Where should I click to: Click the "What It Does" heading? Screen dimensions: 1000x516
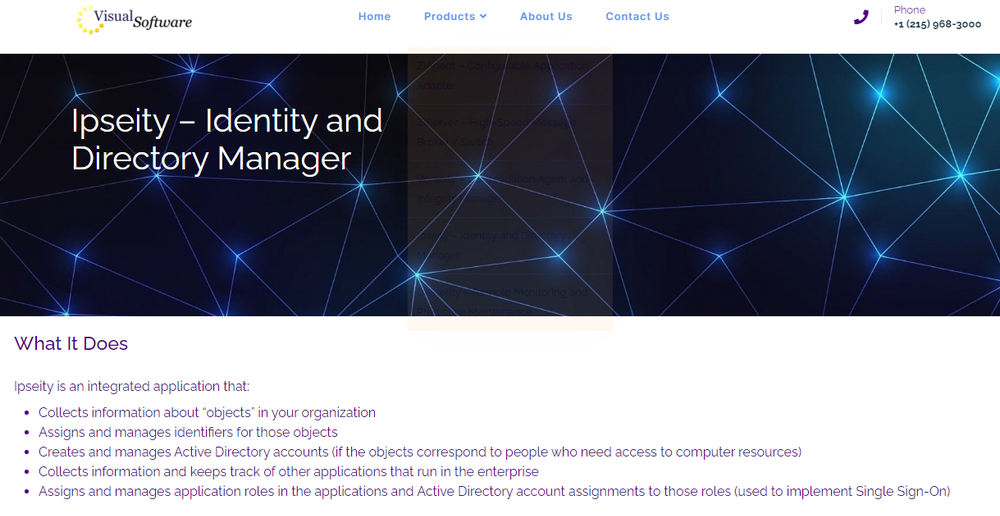click(x=71, y=343)
